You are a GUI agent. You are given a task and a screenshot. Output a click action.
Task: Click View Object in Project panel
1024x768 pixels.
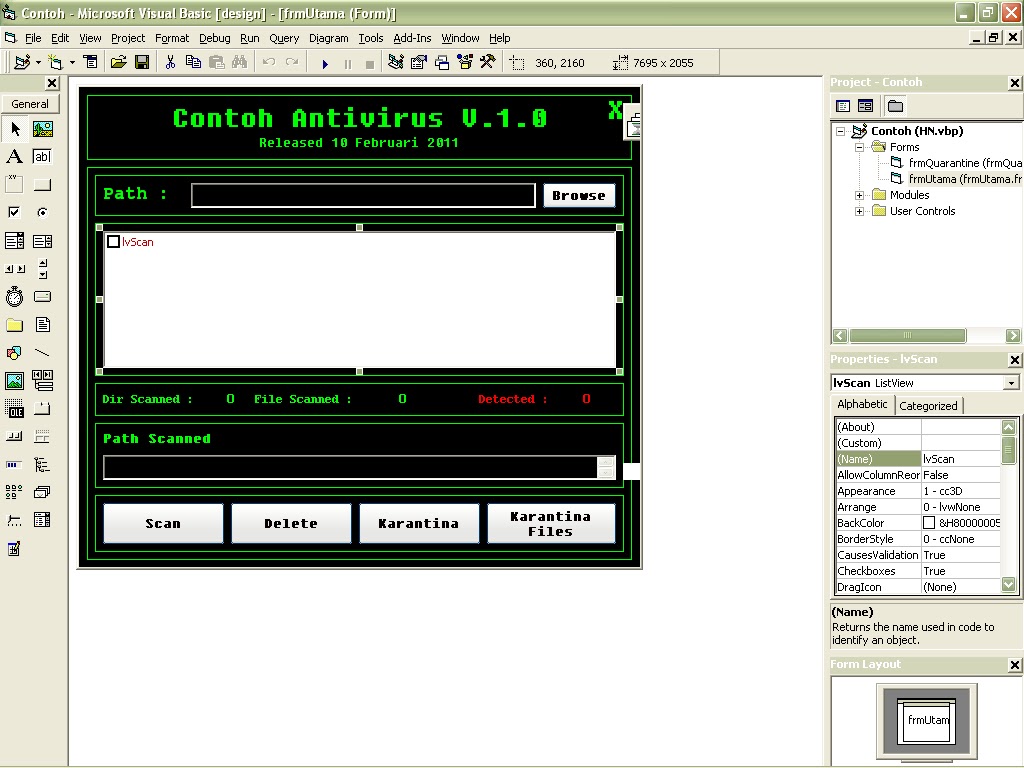click(x=865, y=106)
